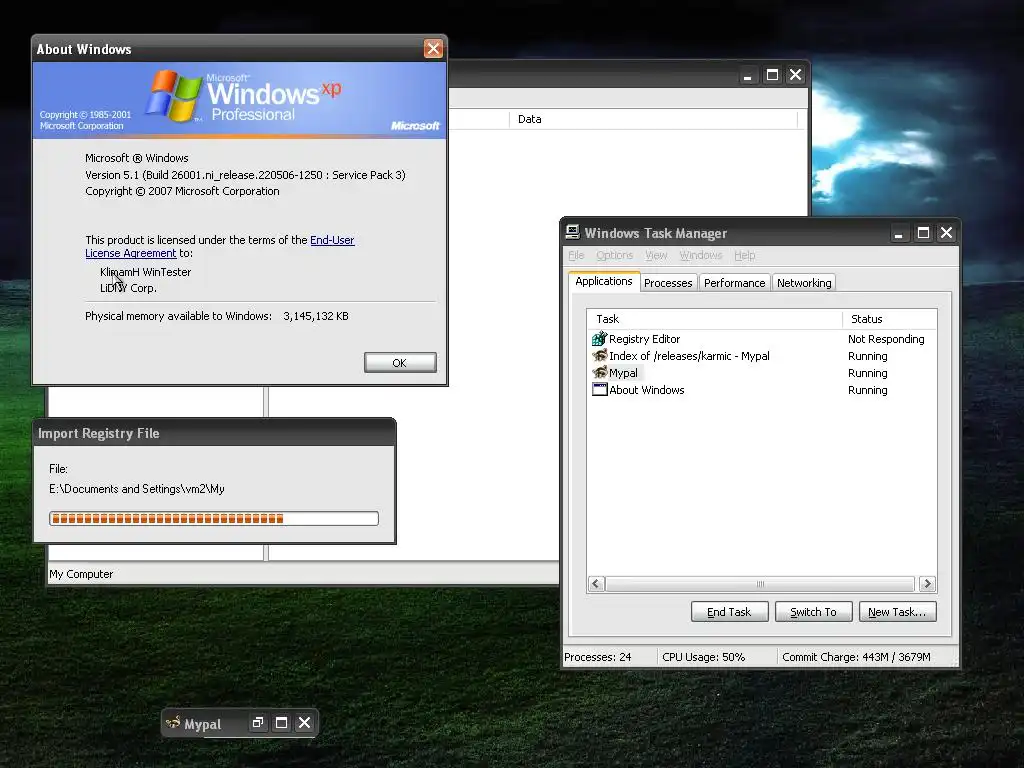
Task: Open the Options menu in Task Manager
Action: (615, 255)
